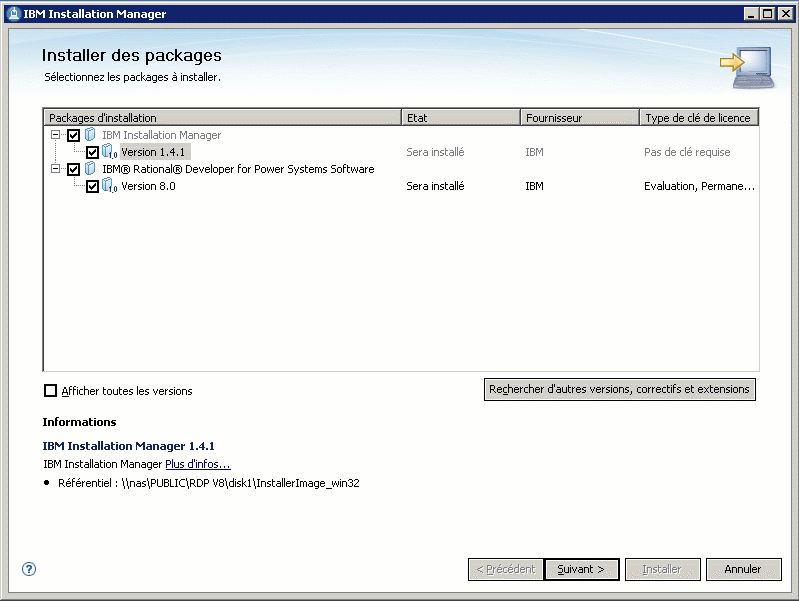Open the Plus d'infos link
The height and width of the screenshot is (601, 799).
point(198,464)
